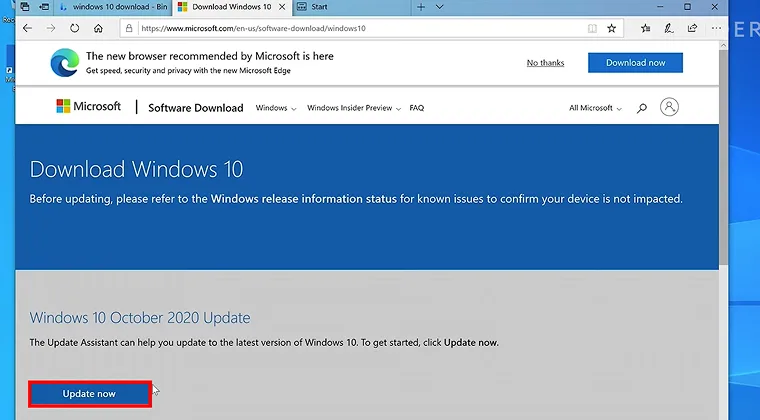Image resolution: width=760 pixels, height=420 pixels.
Task: Switch to the Start tab
Action: tap(352, 7)
